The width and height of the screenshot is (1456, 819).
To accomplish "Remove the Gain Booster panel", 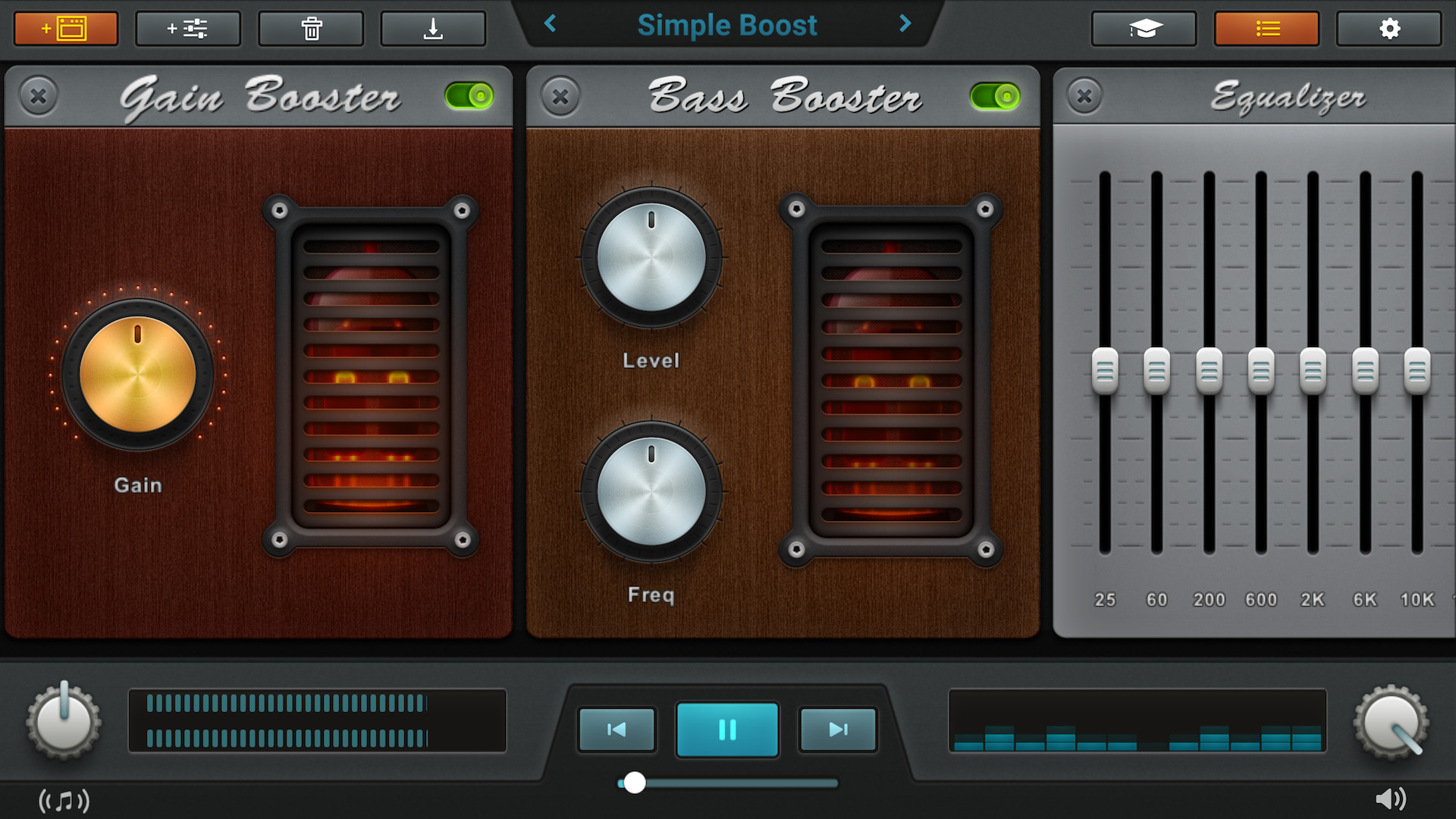I will pyautogui.click(x=37, y=96).
